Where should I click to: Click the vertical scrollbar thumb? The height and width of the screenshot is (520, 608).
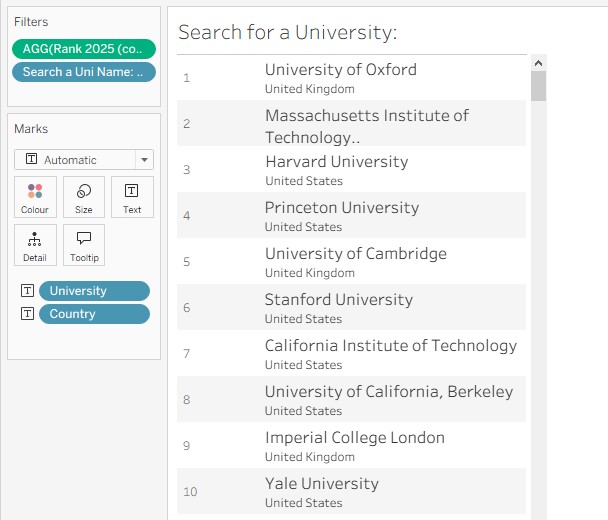[x=539, y=86]
